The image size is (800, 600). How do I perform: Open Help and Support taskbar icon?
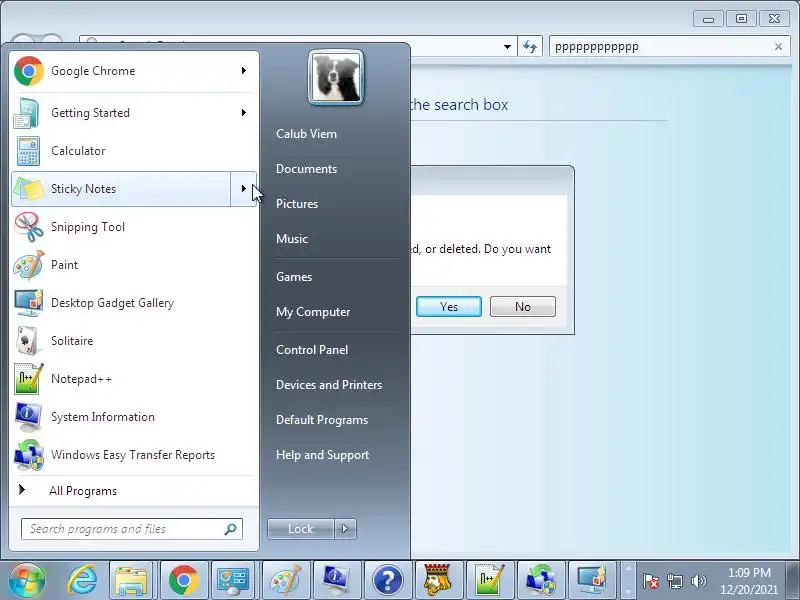click(387, 580)
